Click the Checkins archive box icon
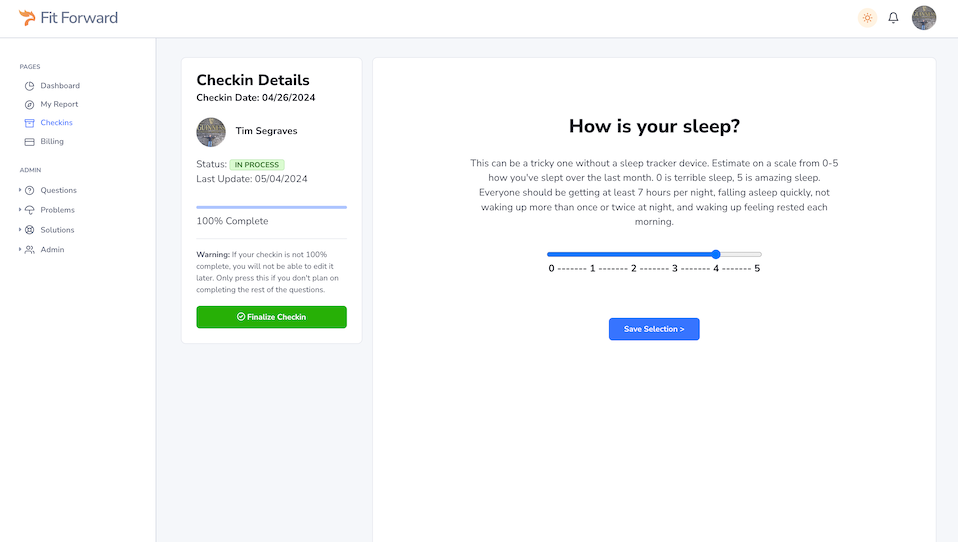Screen dimensions: 958x542 tap(30, 123)
